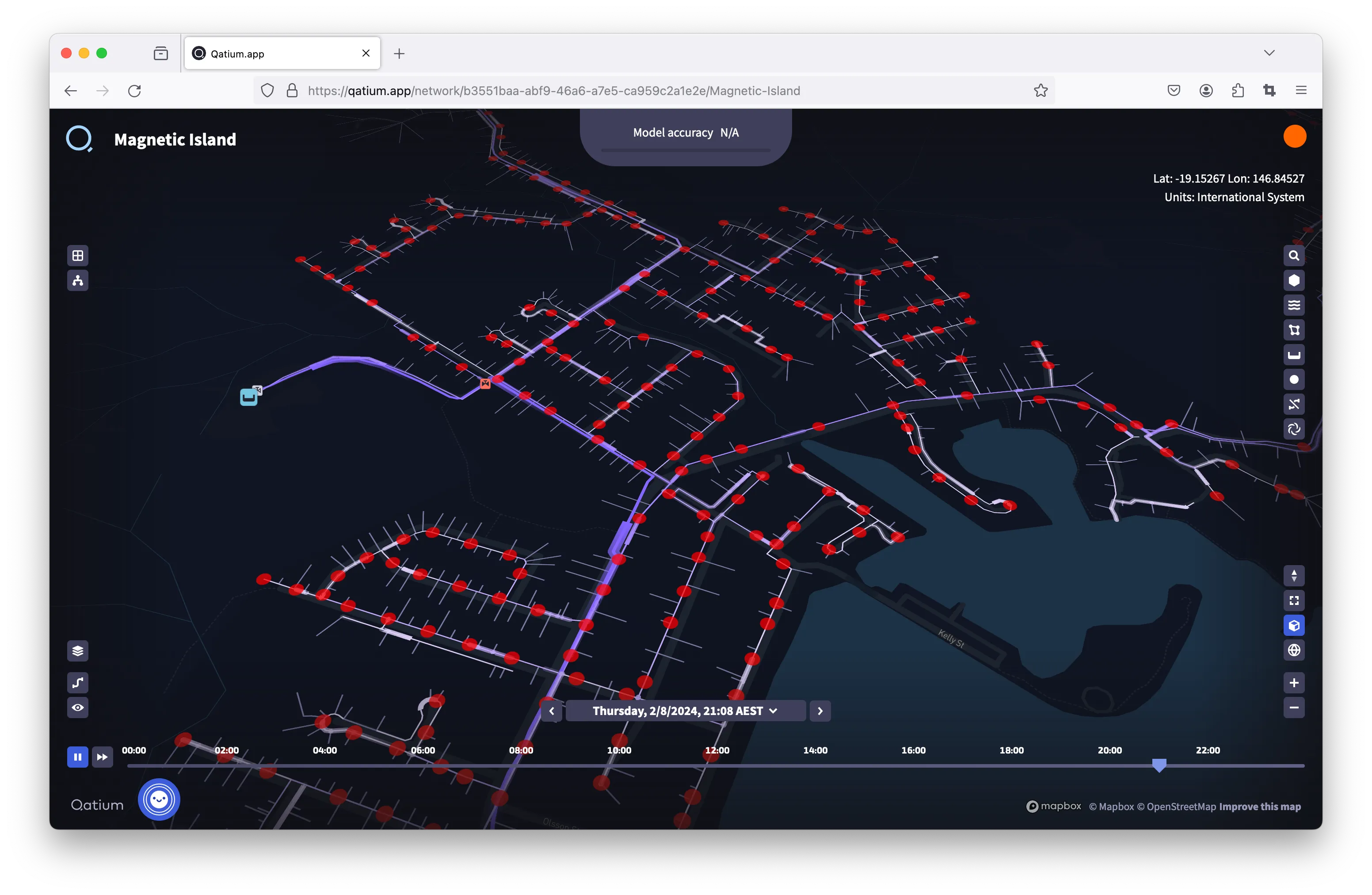Jump timeline to 16:00 mark

click(x=913, y=751)
